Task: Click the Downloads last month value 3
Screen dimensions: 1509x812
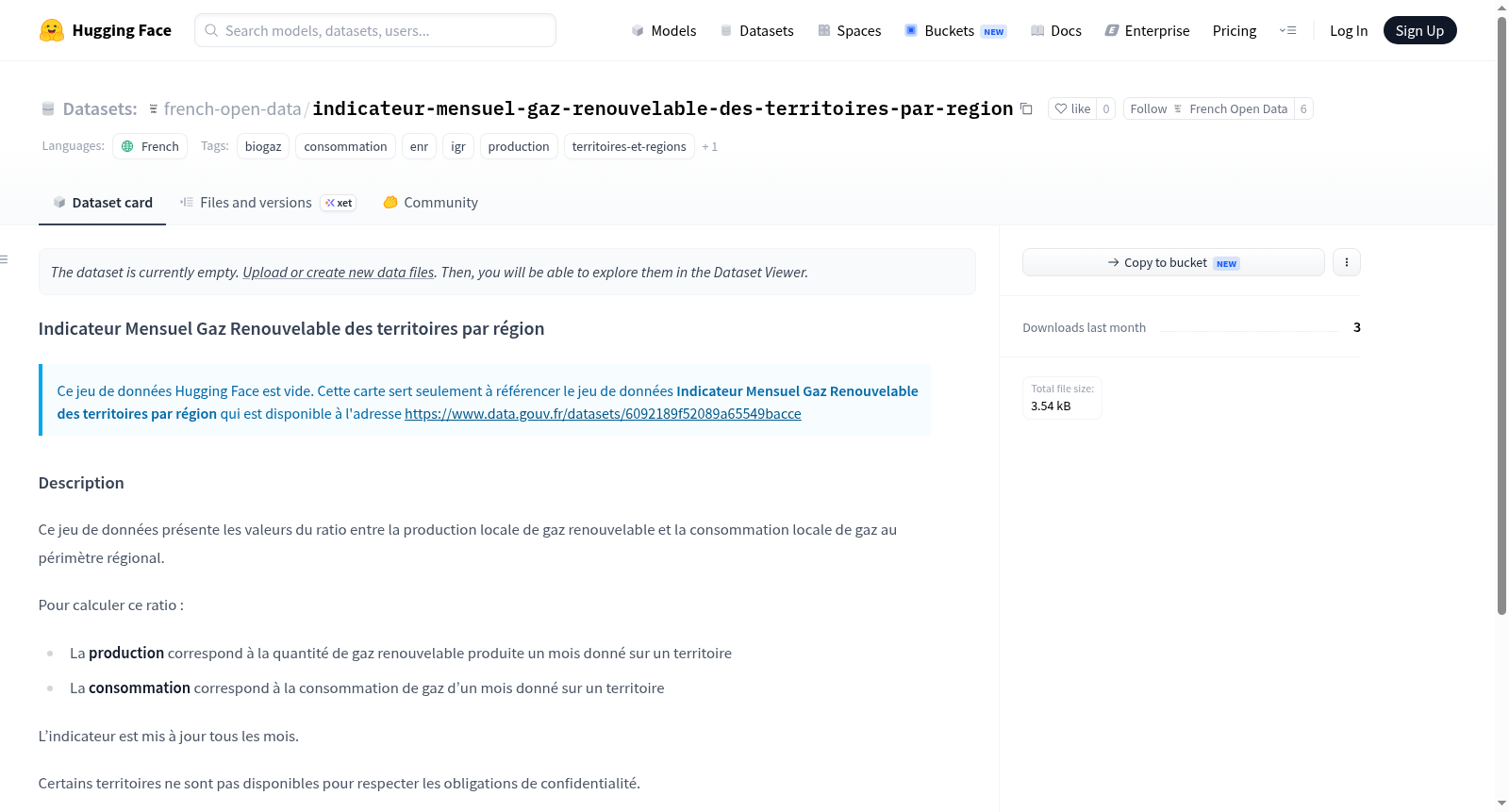Action: 1357,327
